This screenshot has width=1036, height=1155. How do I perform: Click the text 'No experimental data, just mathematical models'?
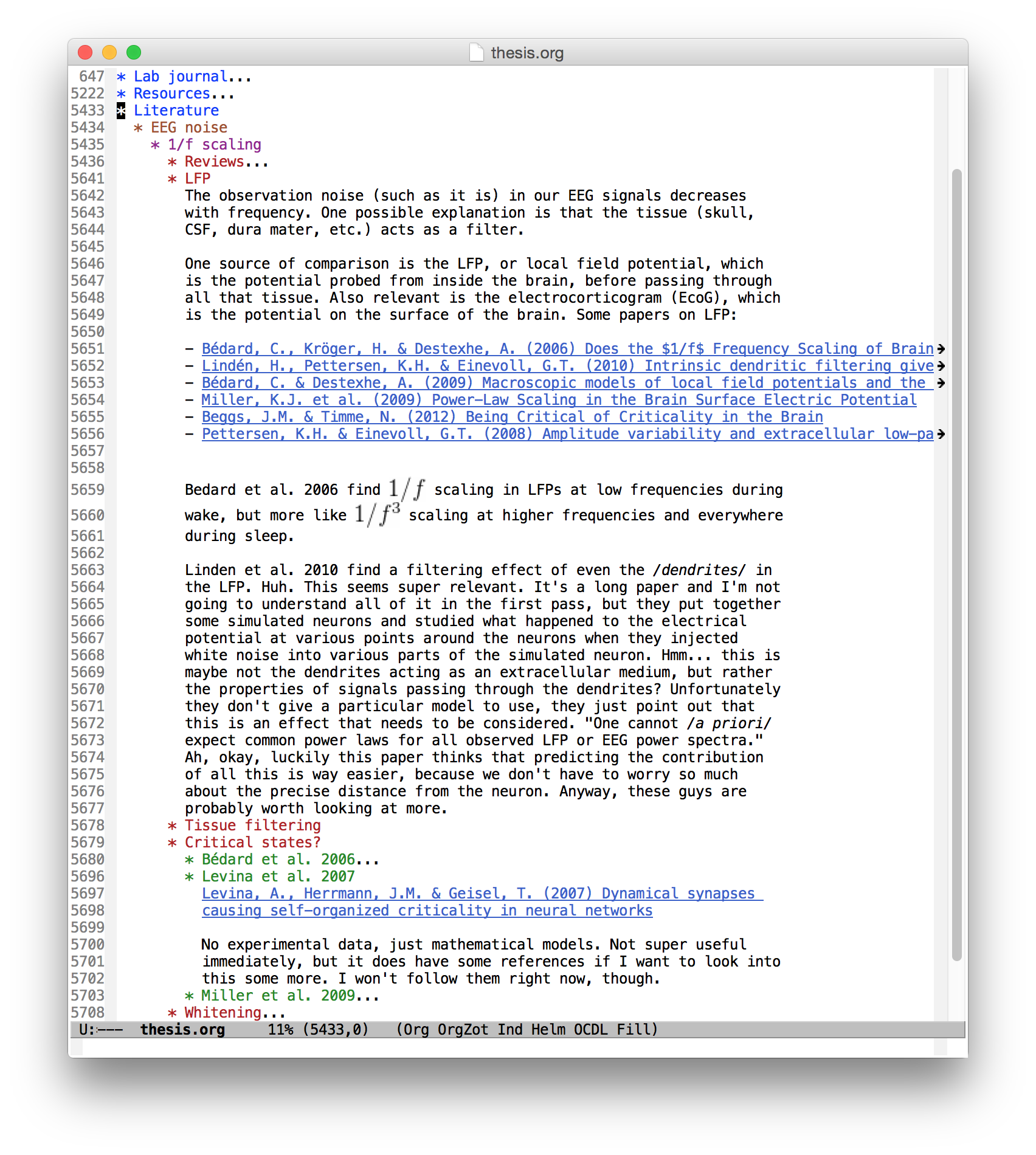click(397, 945)
